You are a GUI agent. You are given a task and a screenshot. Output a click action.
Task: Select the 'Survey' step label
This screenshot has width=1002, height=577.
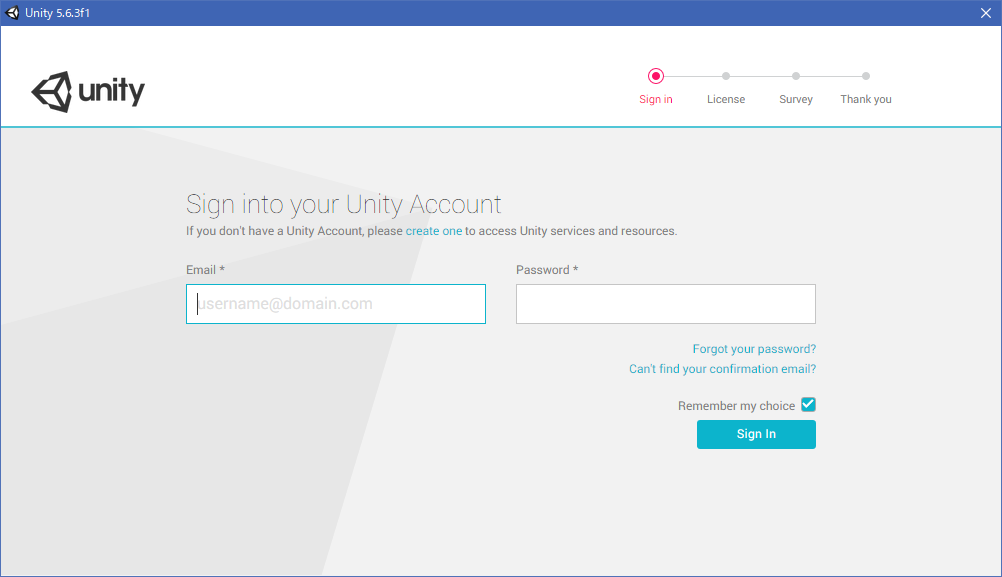(x=796, y=99)
